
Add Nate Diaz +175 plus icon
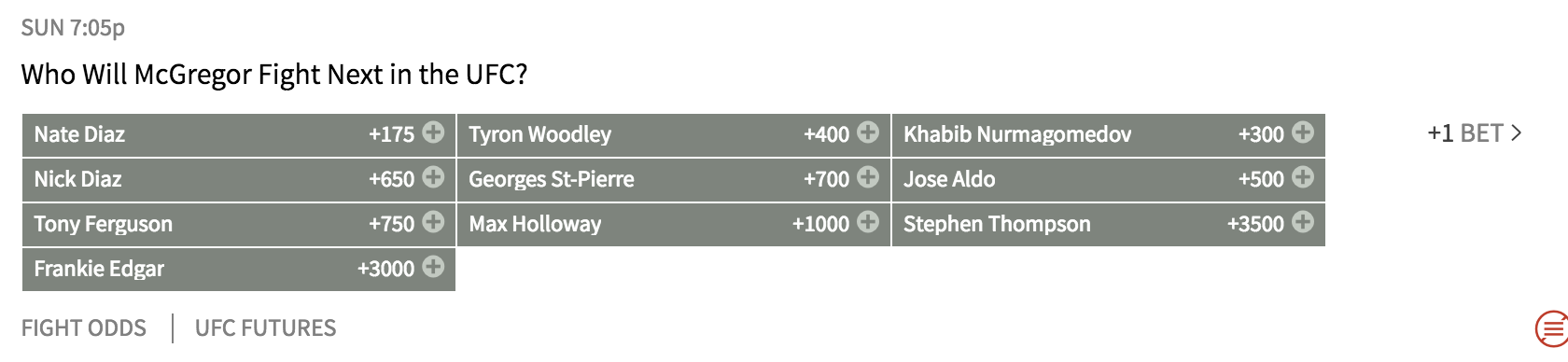point(433,132)
